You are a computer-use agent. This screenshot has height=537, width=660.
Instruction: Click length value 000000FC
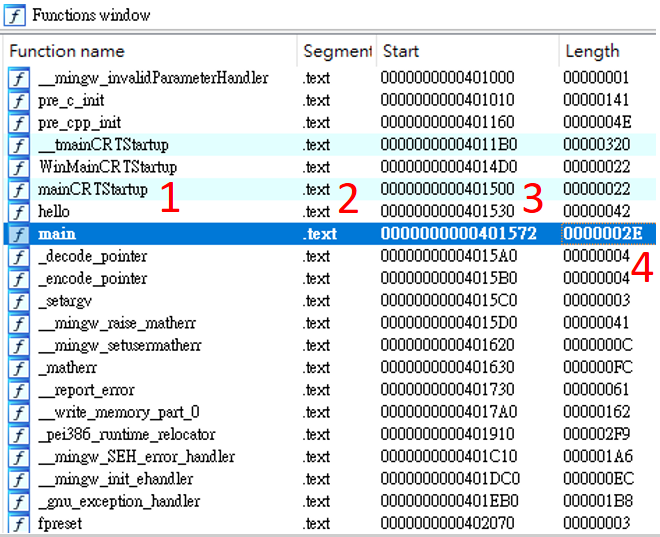(598, 368)
